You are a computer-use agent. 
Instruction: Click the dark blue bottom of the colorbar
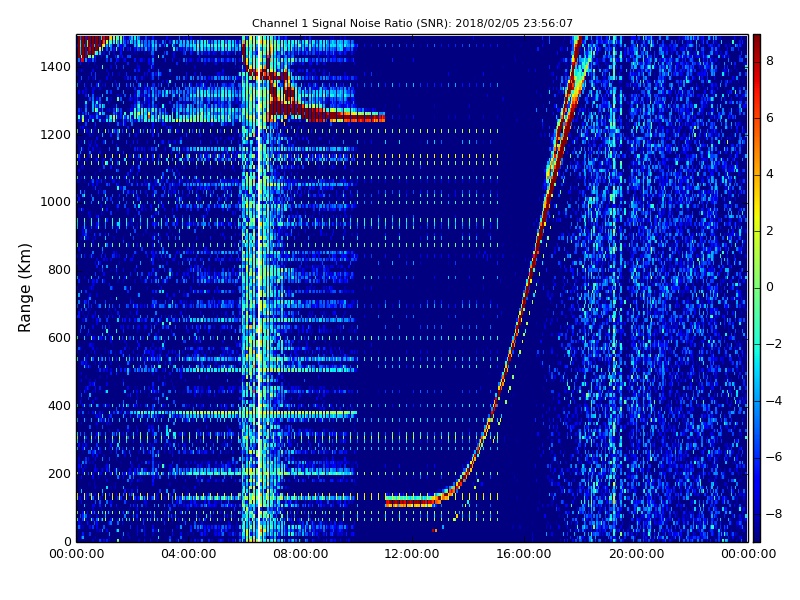coord(757,532)
